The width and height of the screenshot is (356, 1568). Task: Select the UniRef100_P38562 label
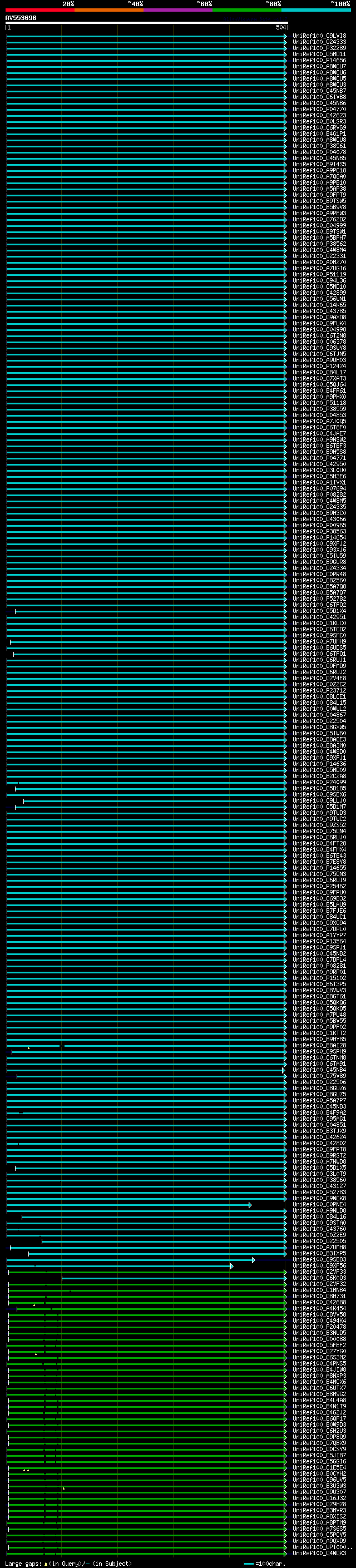click(x=319, y=244)
